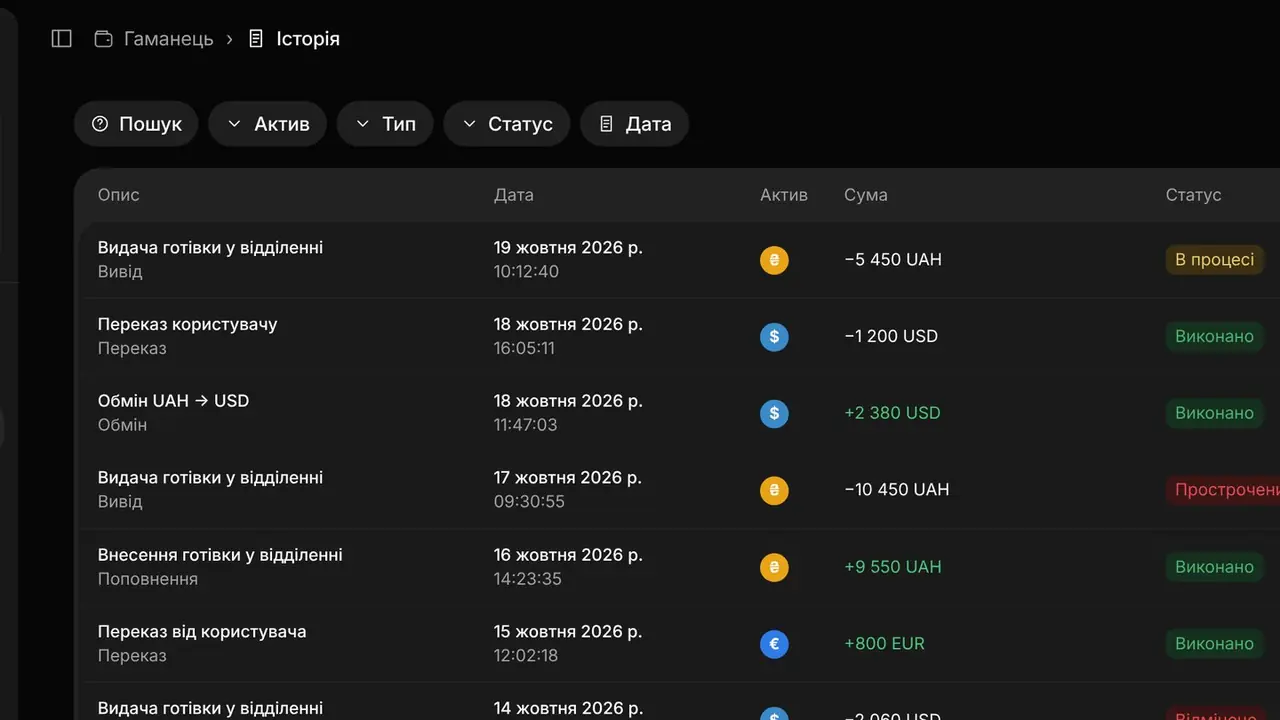Click the amount −10 450 UAH
The height and width of the screenshot is (720, 1280).
897,490
